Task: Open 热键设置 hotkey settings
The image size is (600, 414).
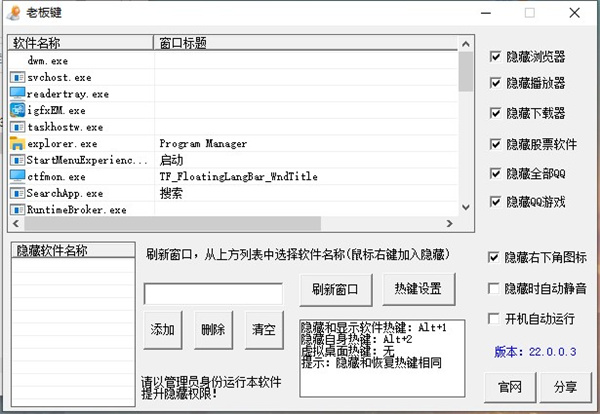Action: coord(419,289)
